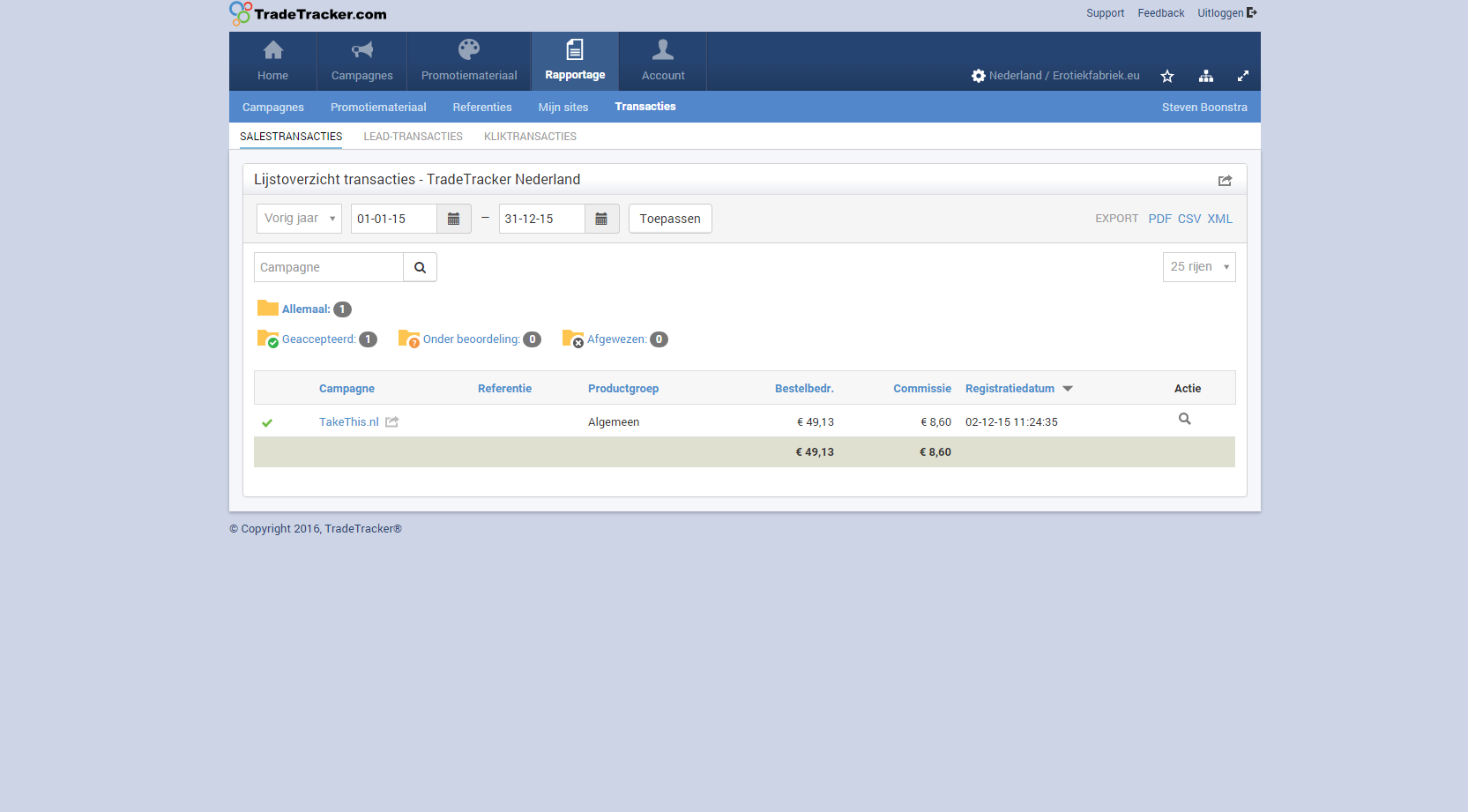Screen dimensions: 1468x812
Task: Focus the end date field 31-12-15
Action: point(542,219)
